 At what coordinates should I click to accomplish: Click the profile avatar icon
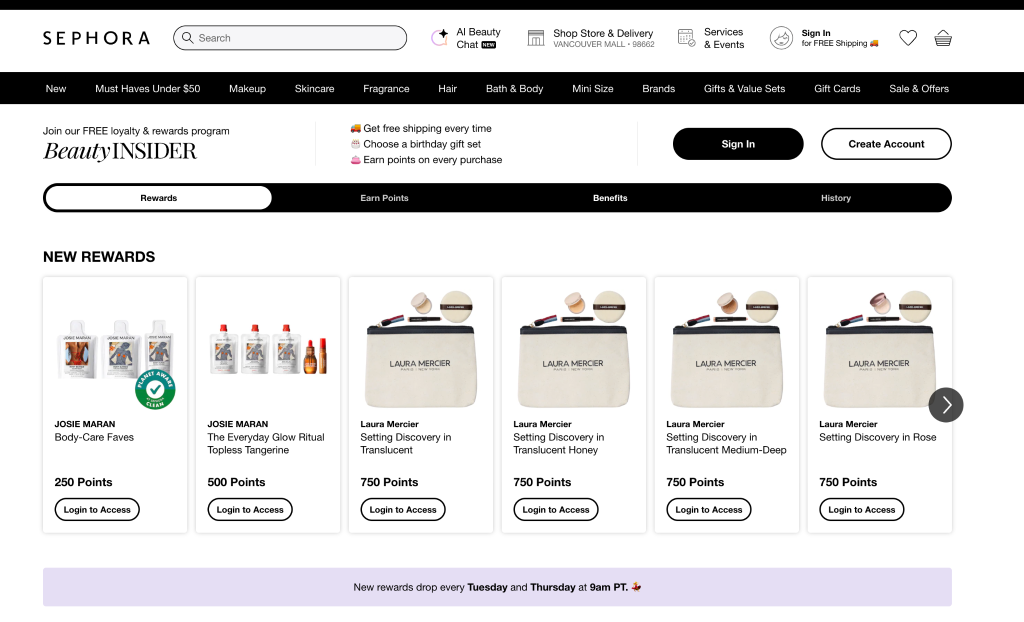coord(781,38)
